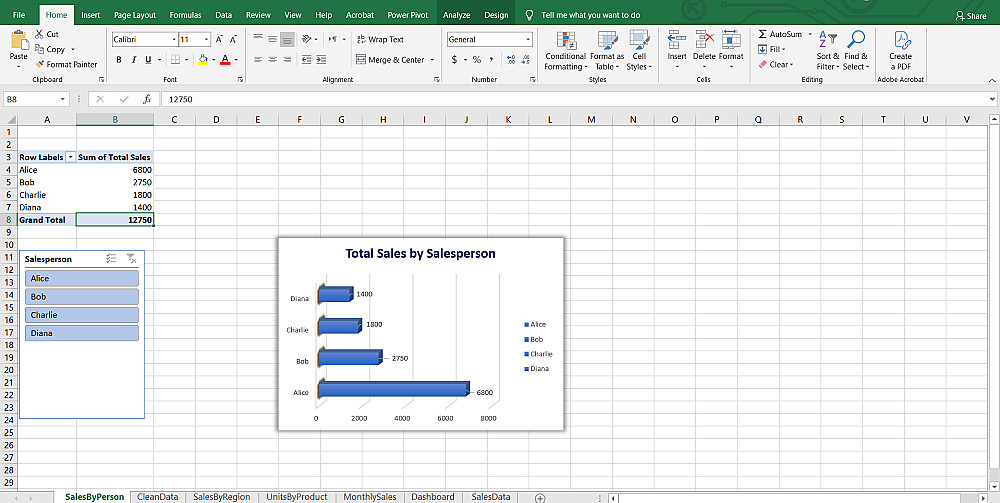Open the SalesByRegion sheet tab
1000x503 pixels.
click(221, 496)
